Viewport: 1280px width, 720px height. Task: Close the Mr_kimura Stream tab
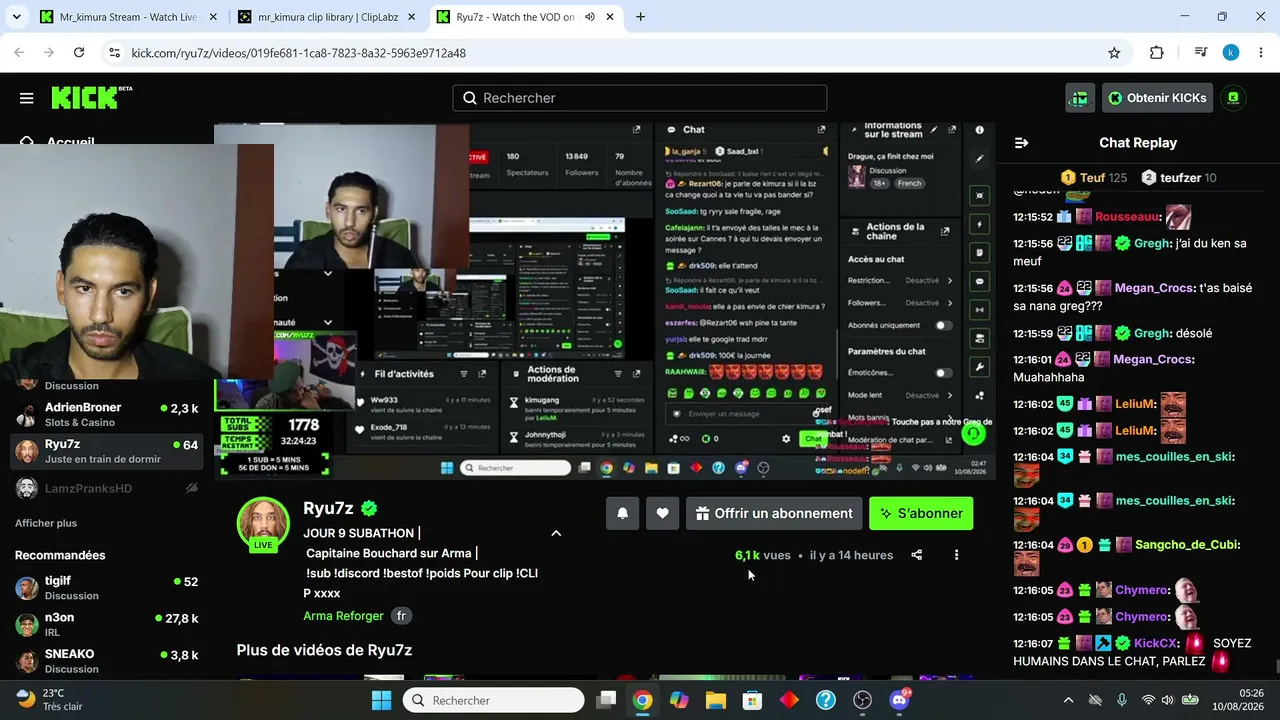[x=212, y=17]
